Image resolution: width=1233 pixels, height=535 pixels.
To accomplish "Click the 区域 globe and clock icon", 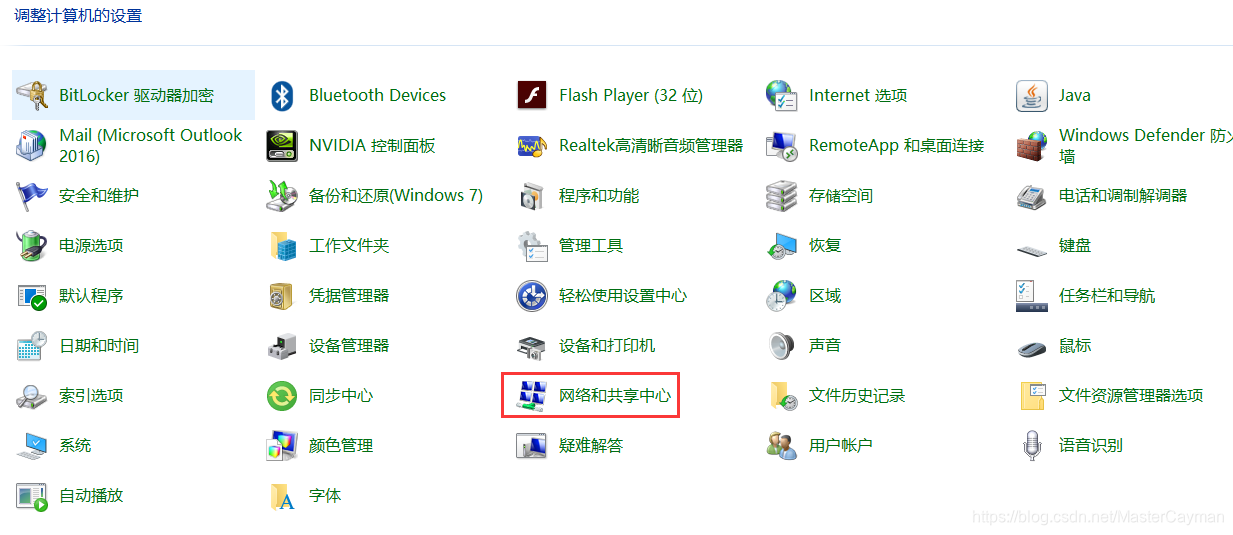I will (x=782, y=296).
